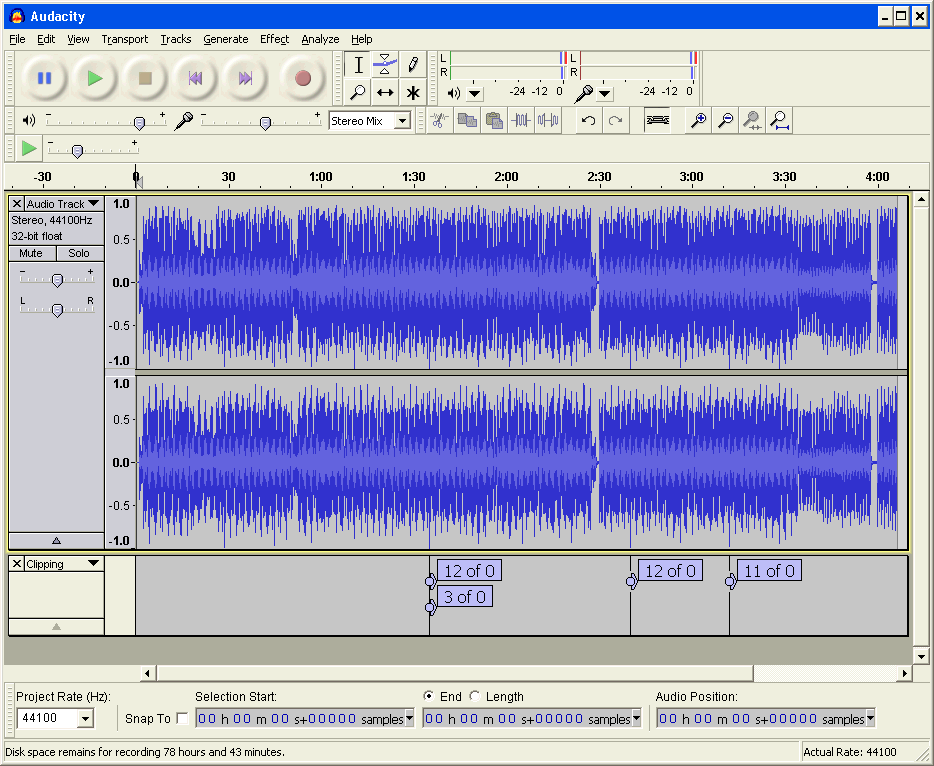Start recording with the Record button
Image resolution: width=934 pixels, height=766 pixels.
pyautogui.click(x=303, y=78)
